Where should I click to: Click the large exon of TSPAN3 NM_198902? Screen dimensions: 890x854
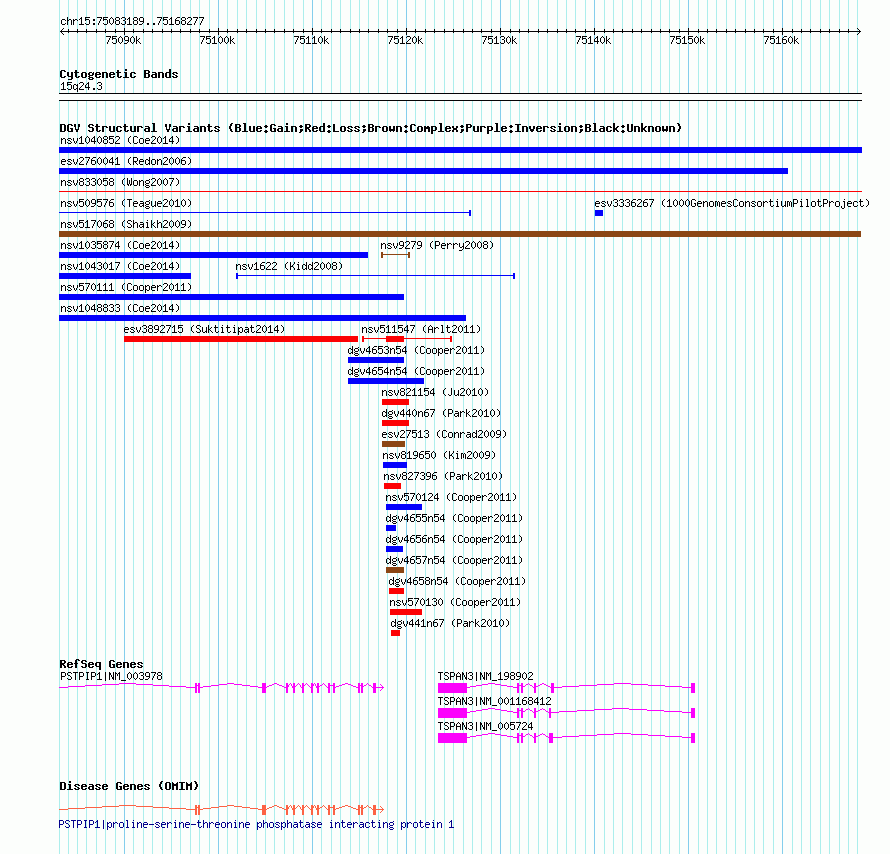[452, 688]
